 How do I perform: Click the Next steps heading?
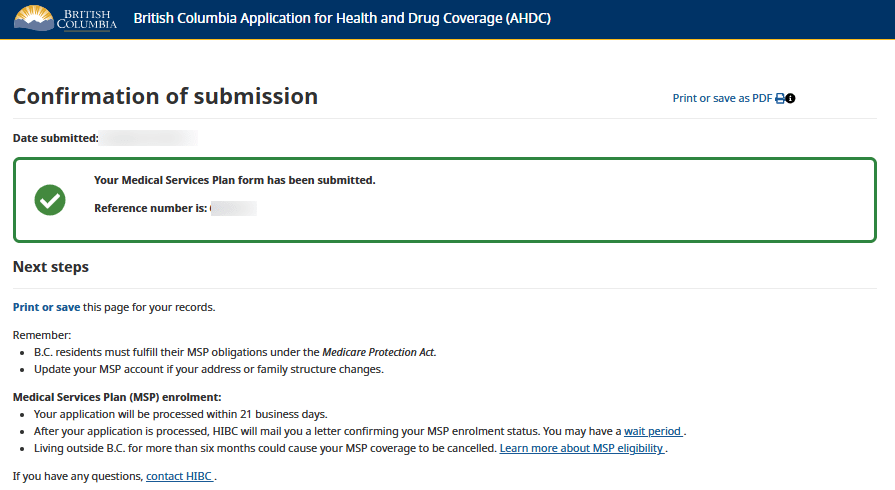tap(51, 267)
